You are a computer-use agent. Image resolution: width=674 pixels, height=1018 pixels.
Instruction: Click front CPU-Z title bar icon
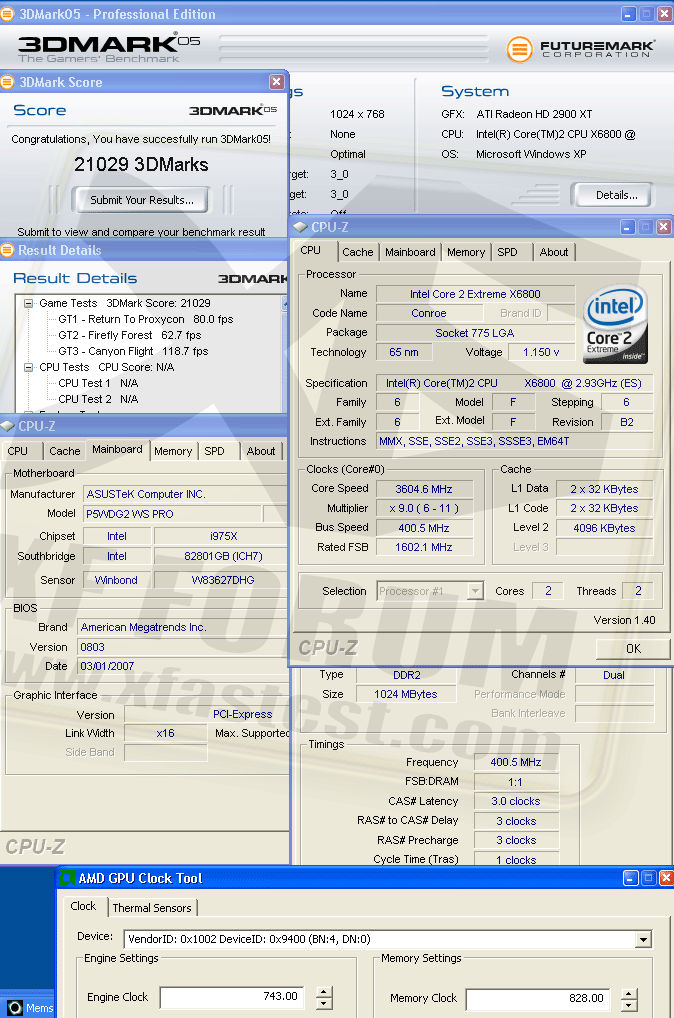(x=301, y=227)
